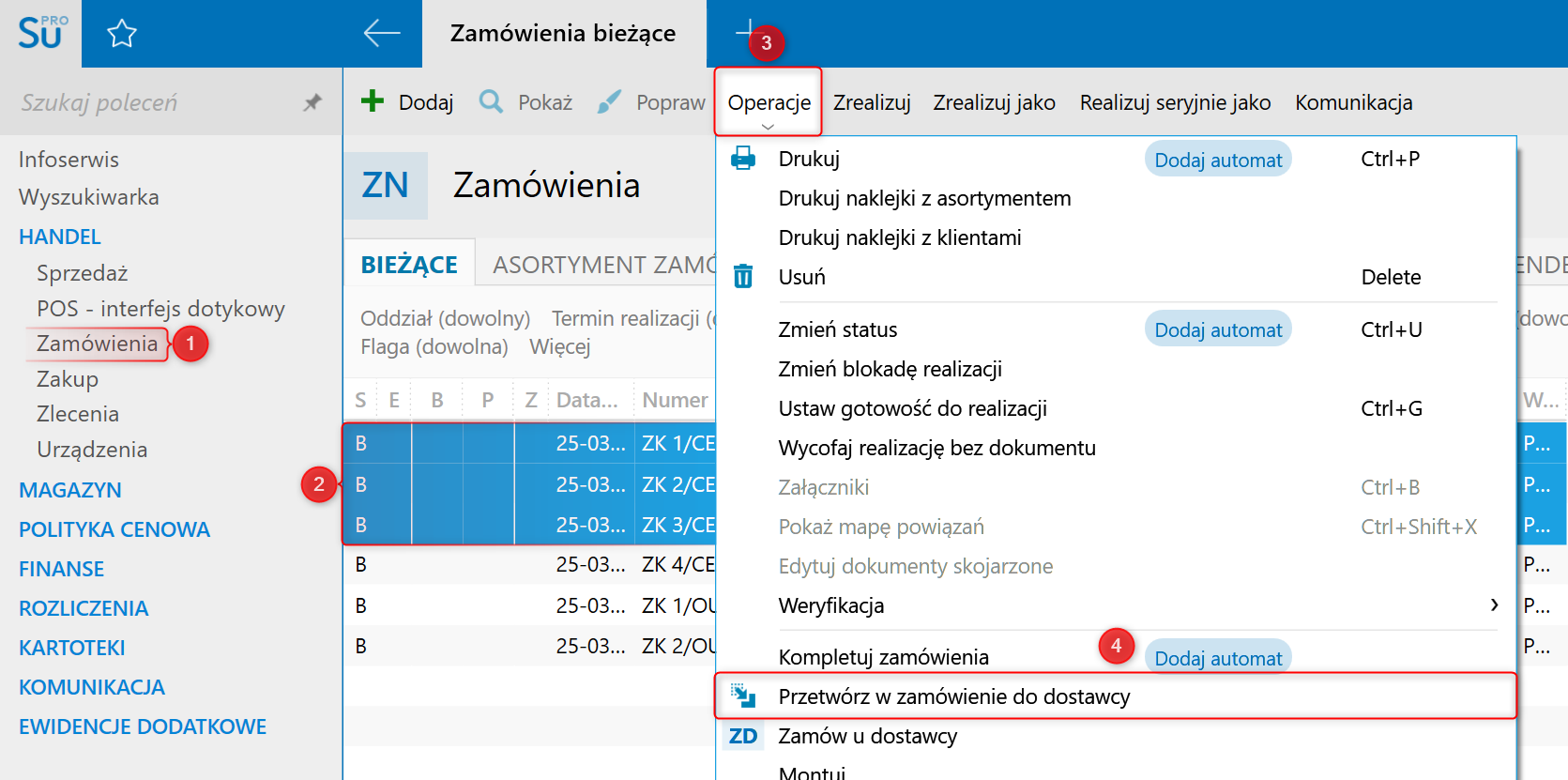Switch to the BIEŻĄCE tab

(x=409, y=265)
